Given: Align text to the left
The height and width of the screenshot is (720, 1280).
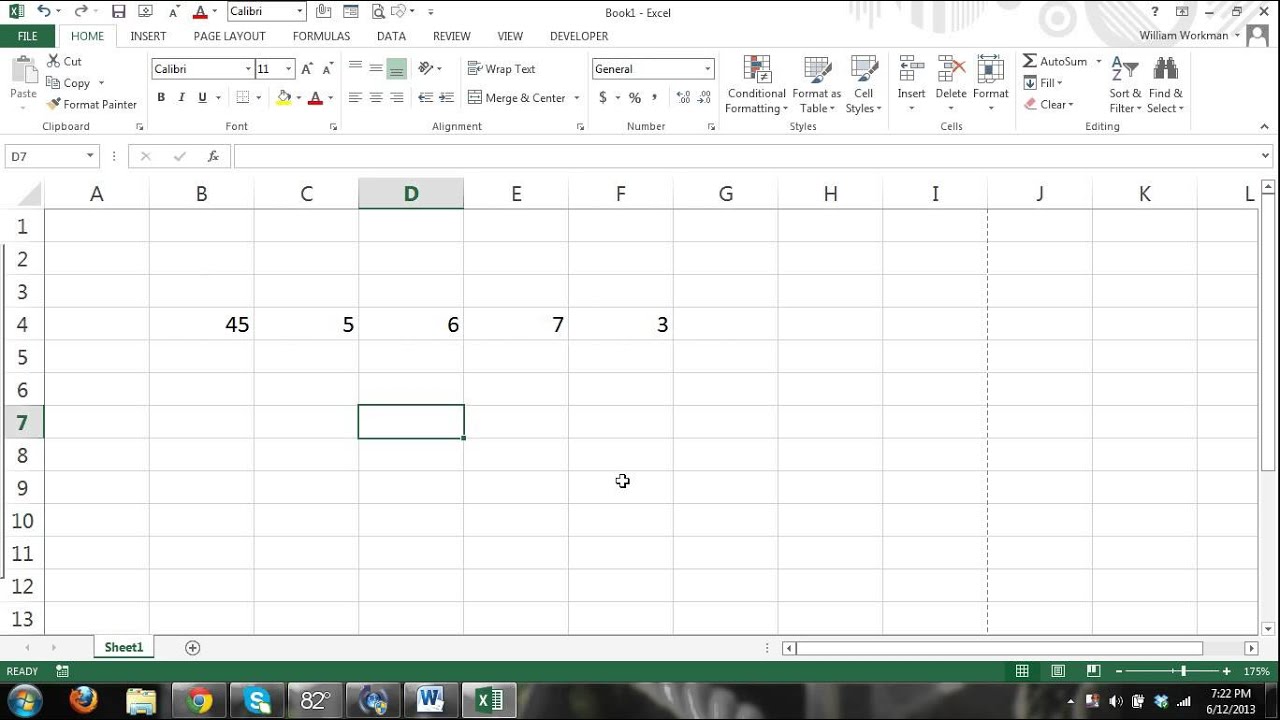Looking at the screenshot, I should pyautogui.click(x=355, y=97).
